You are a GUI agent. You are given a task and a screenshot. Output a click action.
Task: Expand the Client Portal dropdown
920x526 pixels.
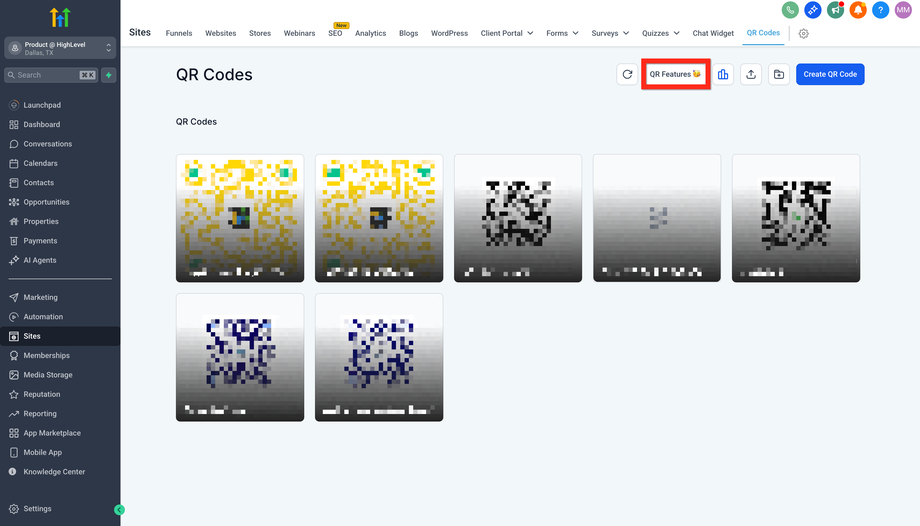507,33
